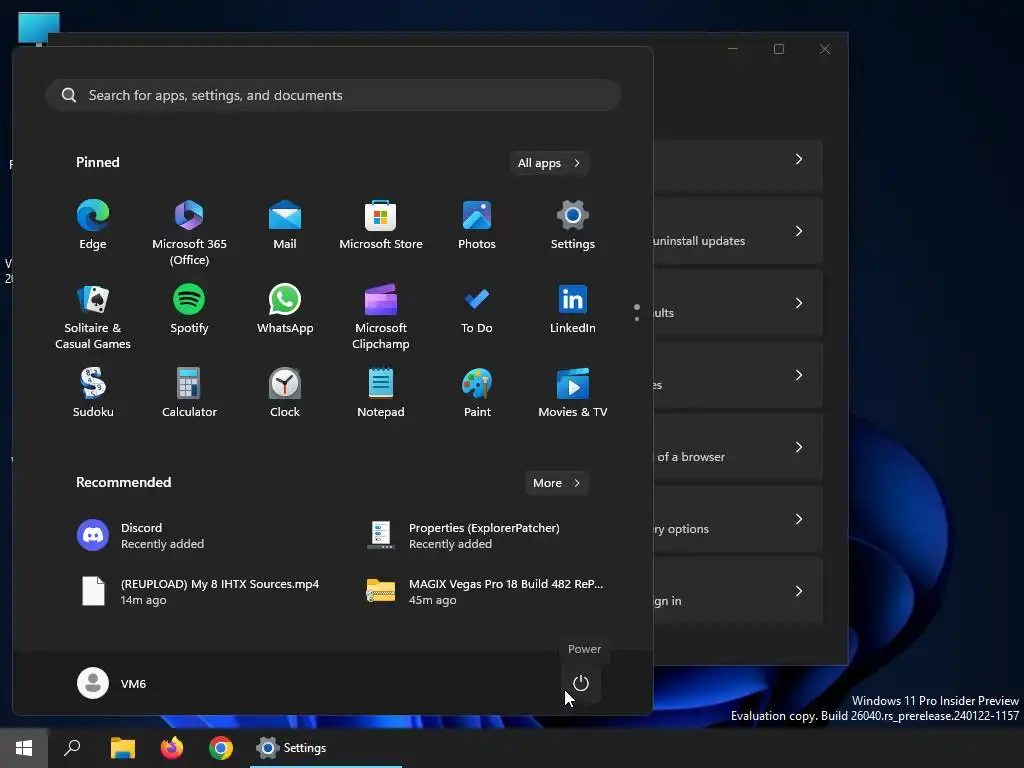
Task: Launch Spotify
Action: point(189,310)
